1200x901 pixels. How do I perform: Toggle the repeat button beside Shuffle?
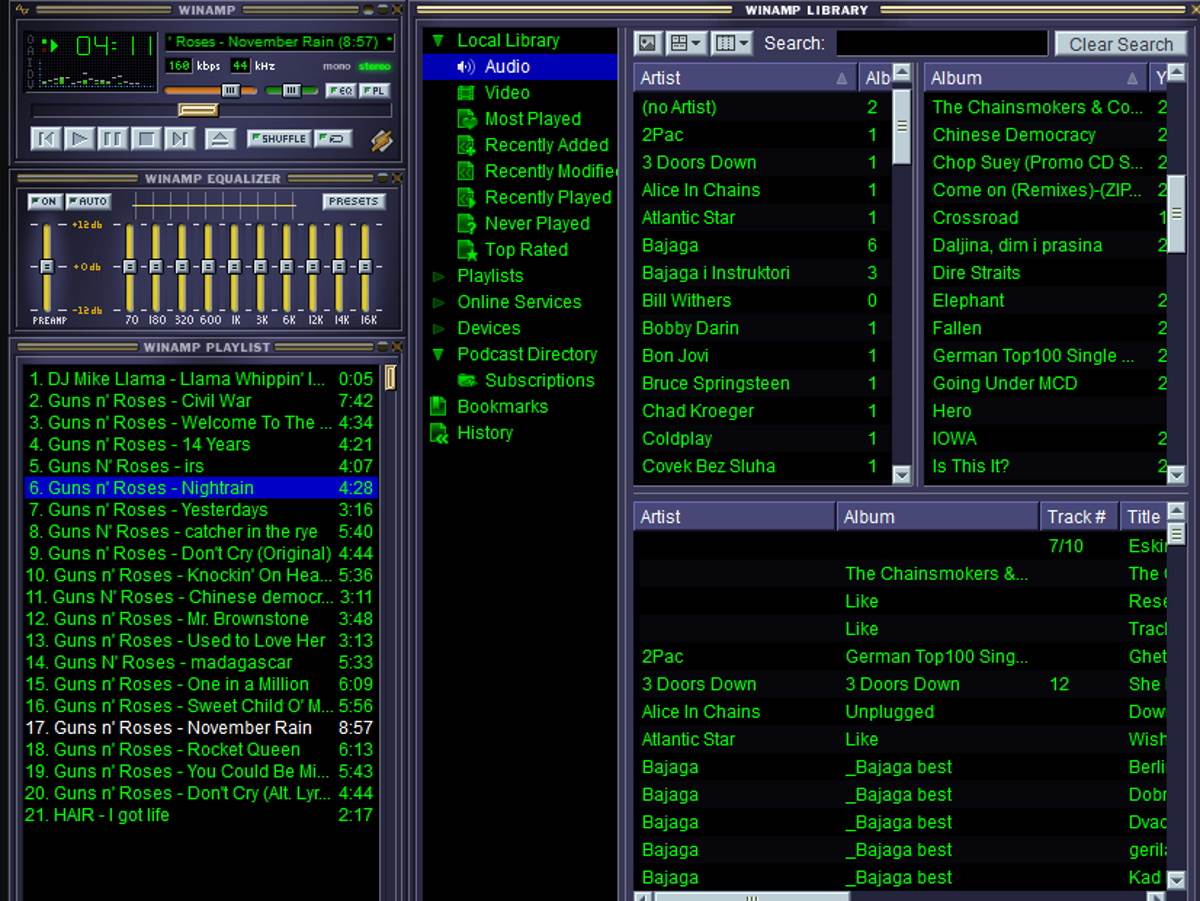pos(333,139)
